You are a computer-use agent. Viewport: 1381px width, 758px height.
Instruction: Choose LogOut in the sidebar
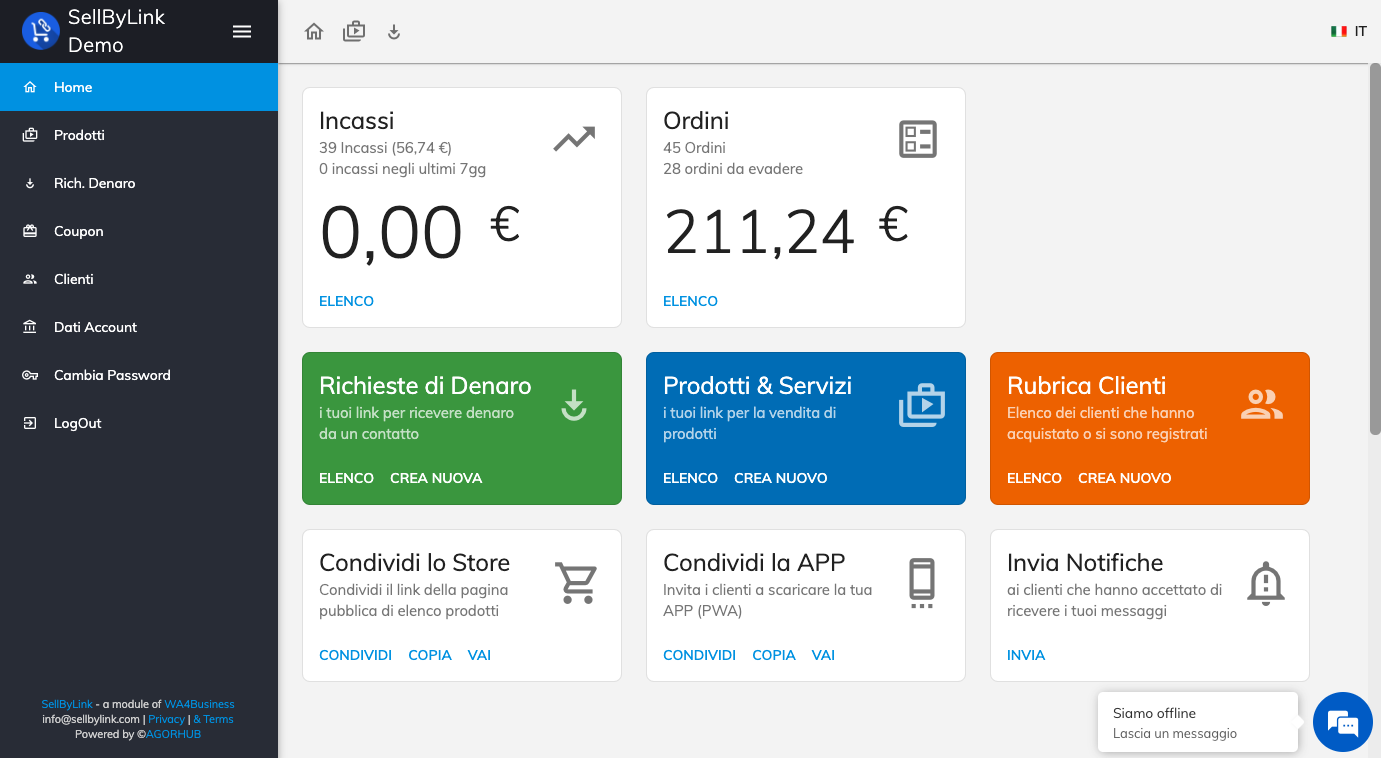click(139, 423)
